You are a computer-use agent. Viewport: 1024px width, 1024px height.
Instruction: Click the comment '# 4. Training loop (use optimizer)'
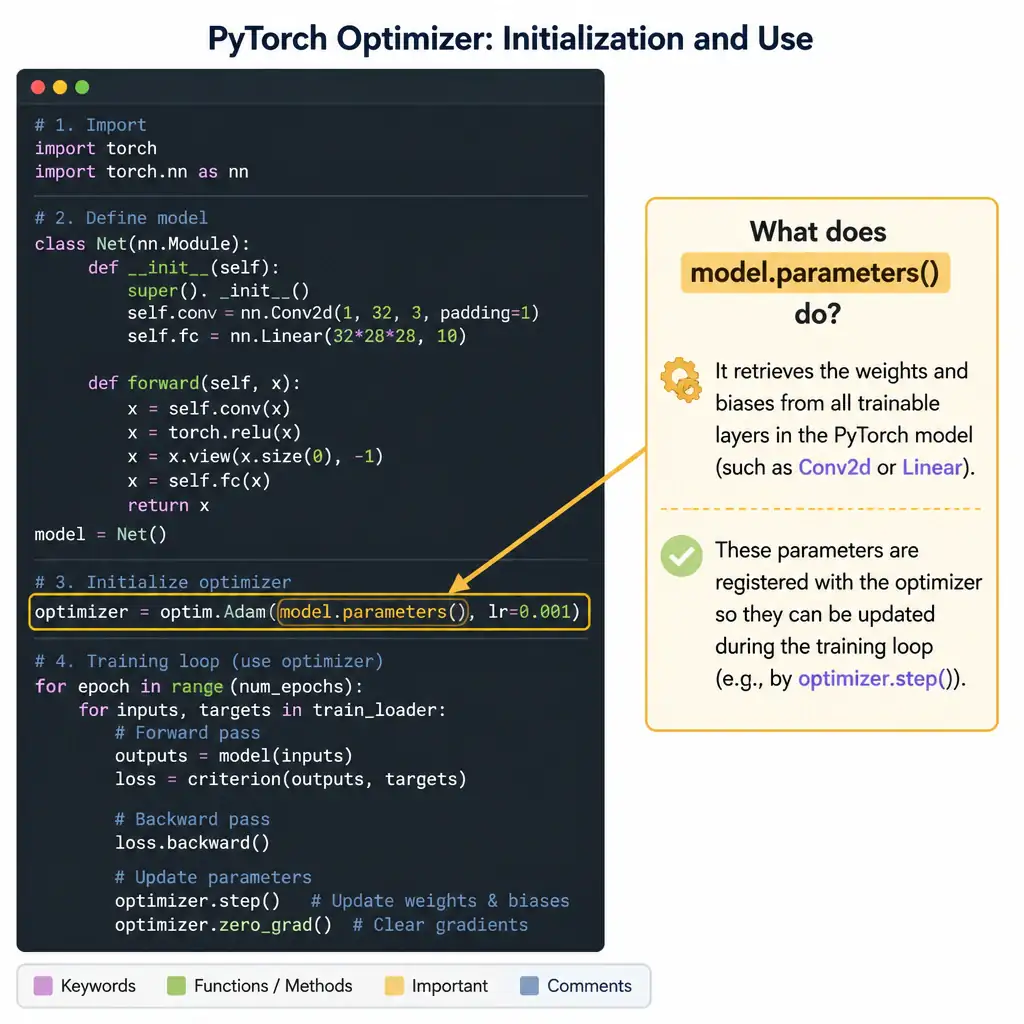[208, 661]
